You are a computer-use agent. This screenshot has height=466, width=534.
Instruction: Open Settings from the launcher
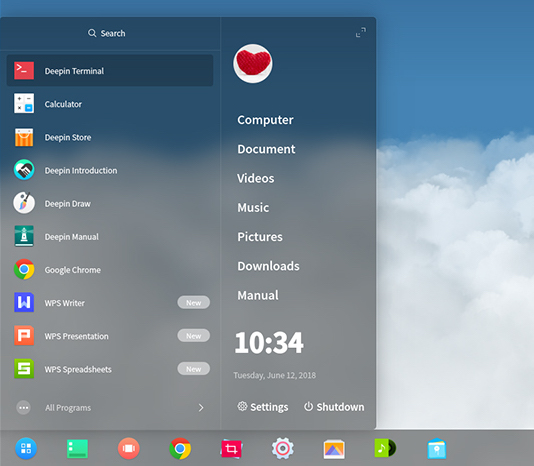tap(263, 407)
